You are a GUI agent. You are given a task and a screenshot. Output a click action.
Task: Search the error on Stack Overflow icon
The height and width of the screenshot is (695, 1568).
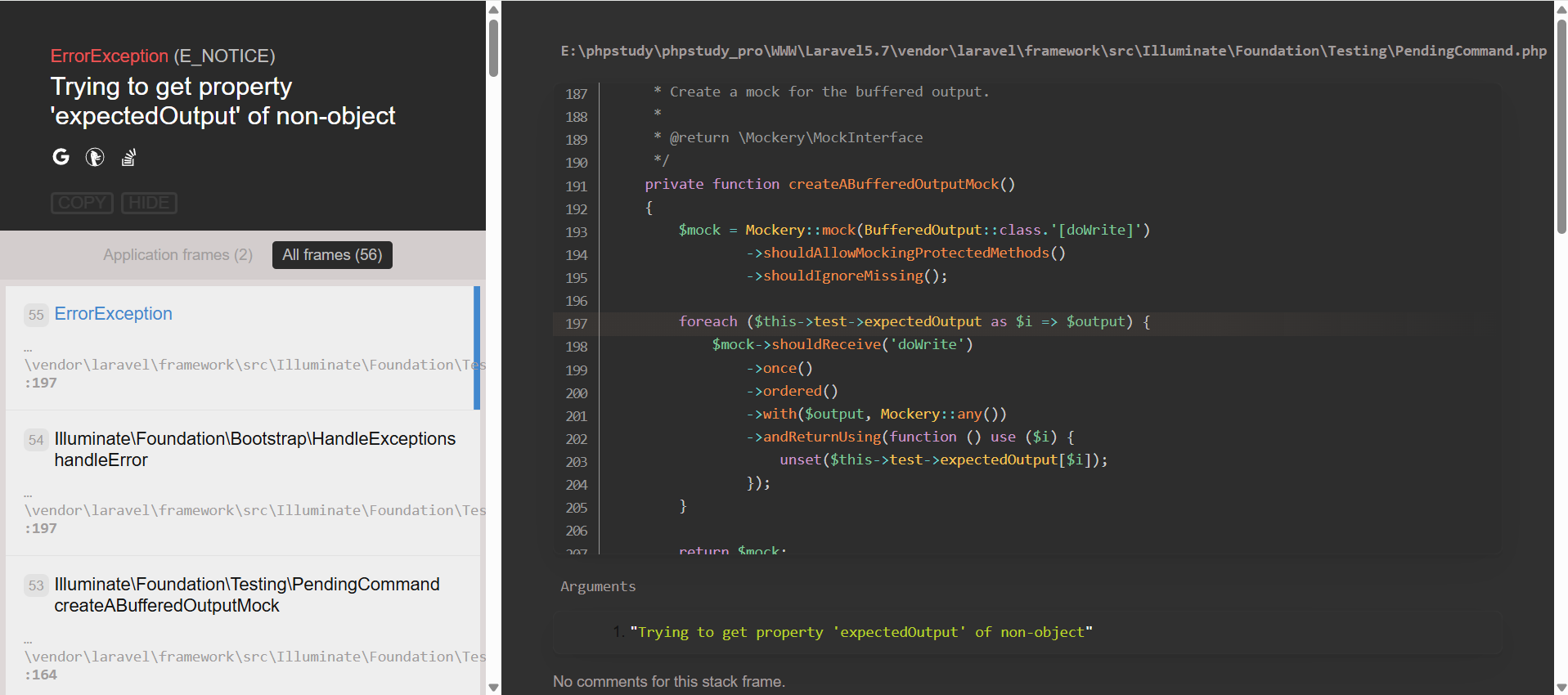point(128,157)
